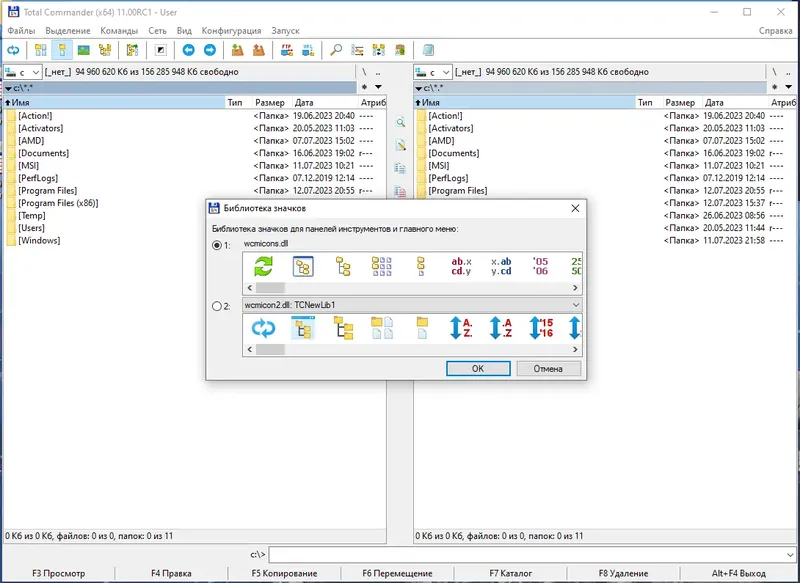The height and width of the screenshot is (583, 800).
Task: Click into the c:\> command line field
Action: [527, 554]
